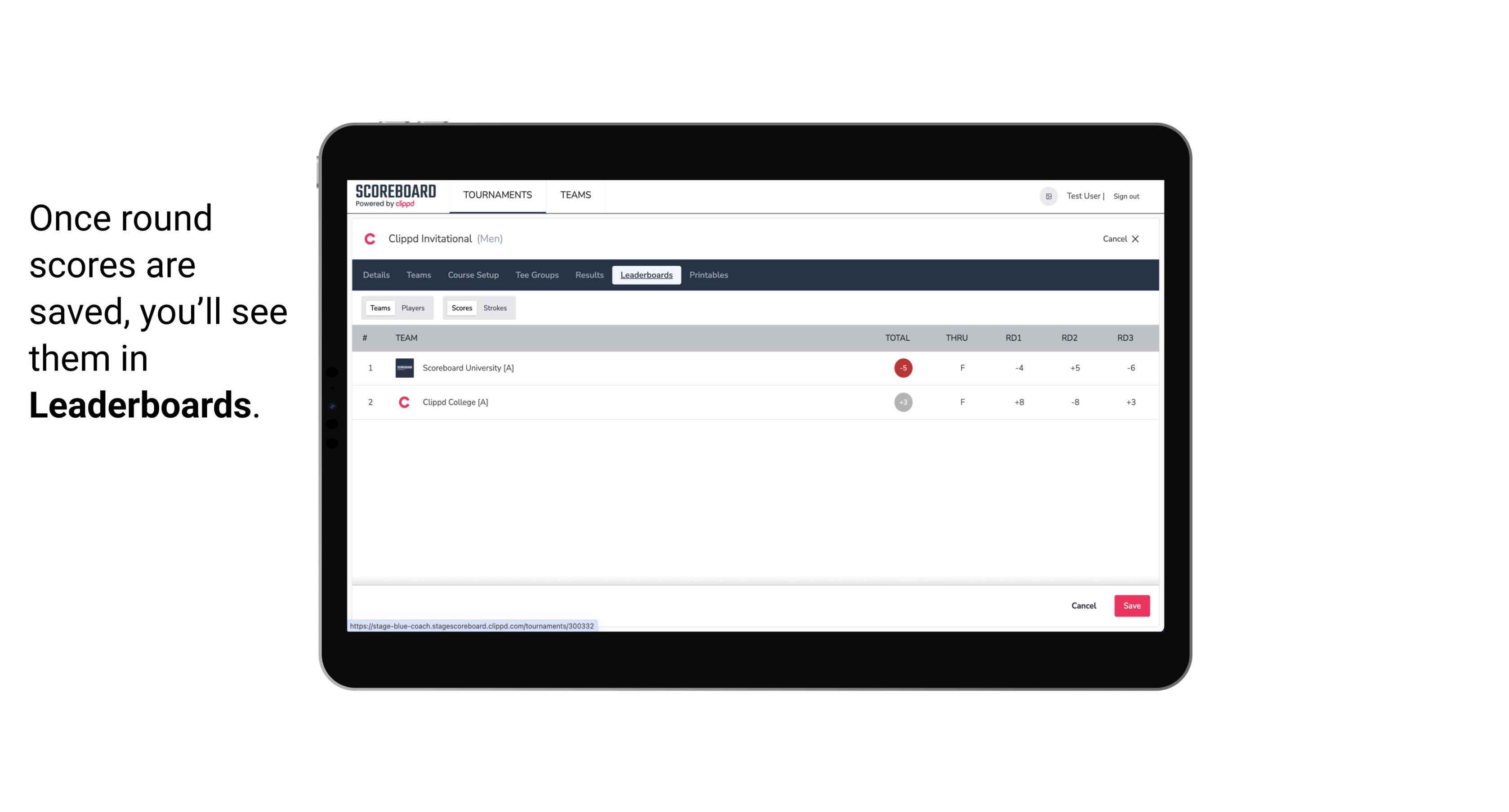Click the Cancel X icon to close

[1135, 238]
